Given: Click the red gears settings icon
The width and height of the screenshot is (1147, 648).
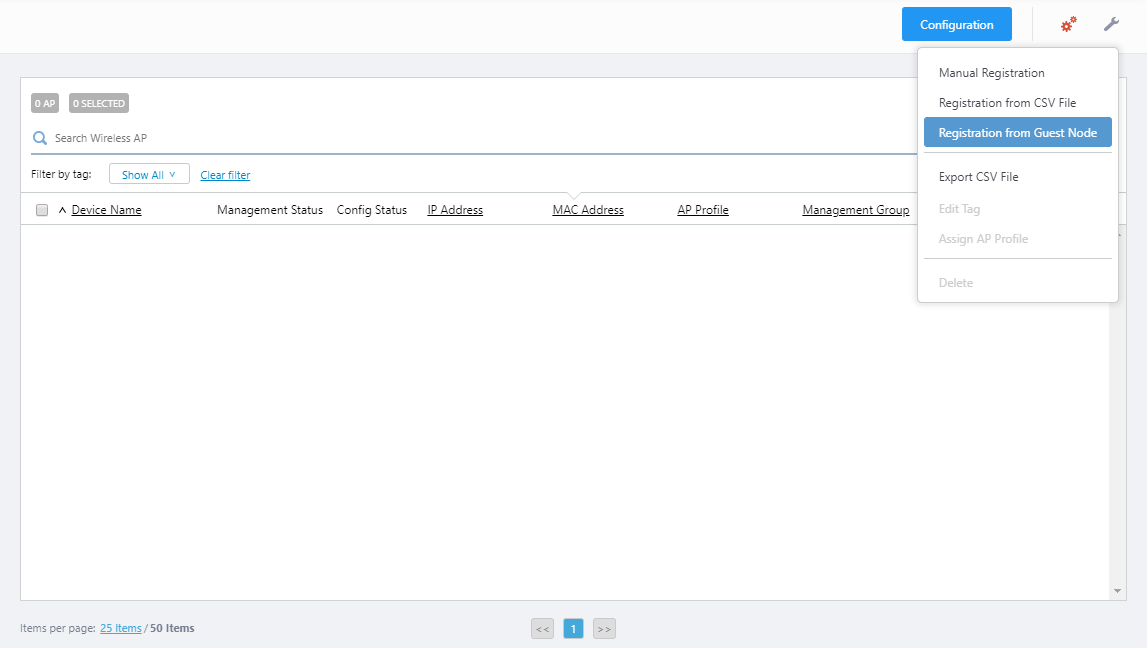Looking at the screenshot, I should pos(1068,25).
